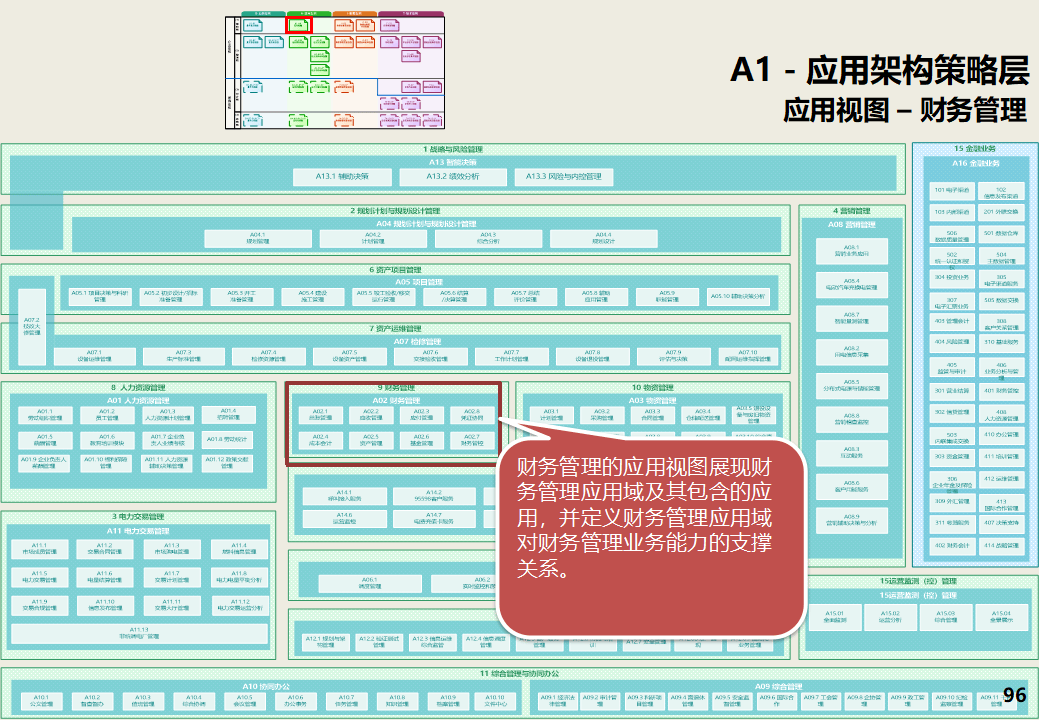Select the A11.12 box in 电力交易管理
The image size is (1039, 720).
click(x=240, y=605)
